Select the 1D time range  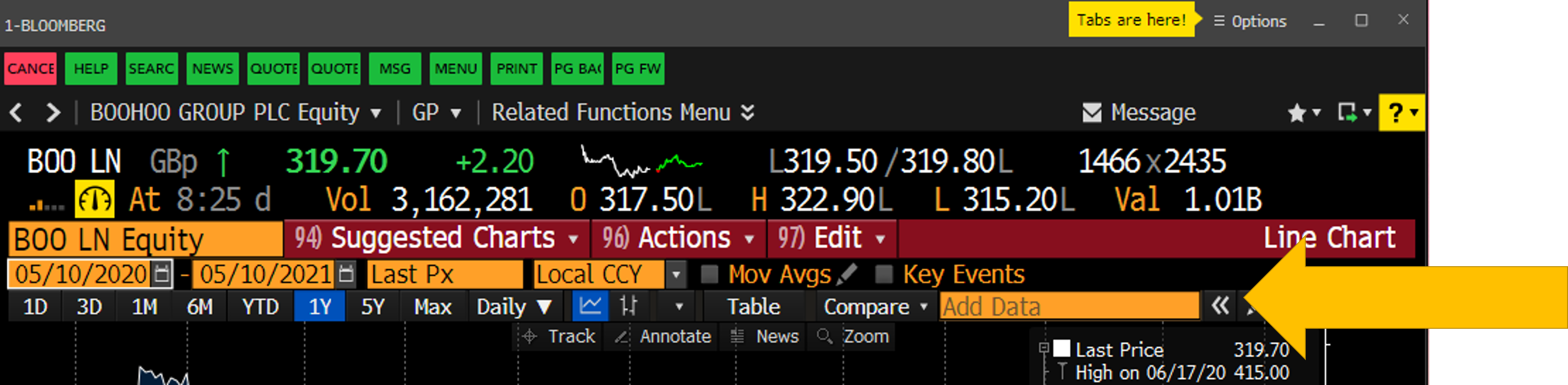coord(35,307)
